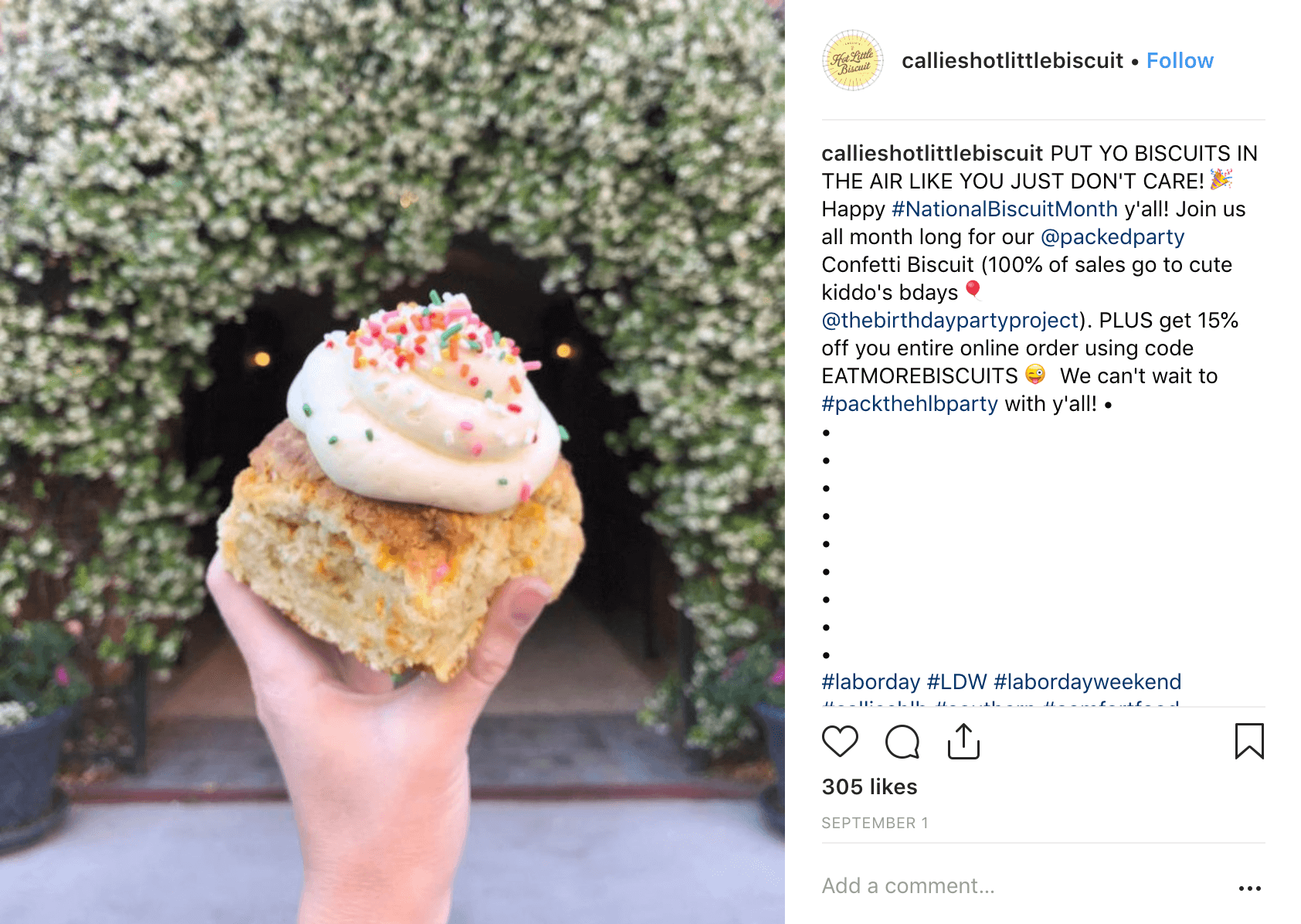Open callieshotlittlebiscuit username in header
The height and width of the screenshot is (924, 1301).
[x=1012, y=61]
